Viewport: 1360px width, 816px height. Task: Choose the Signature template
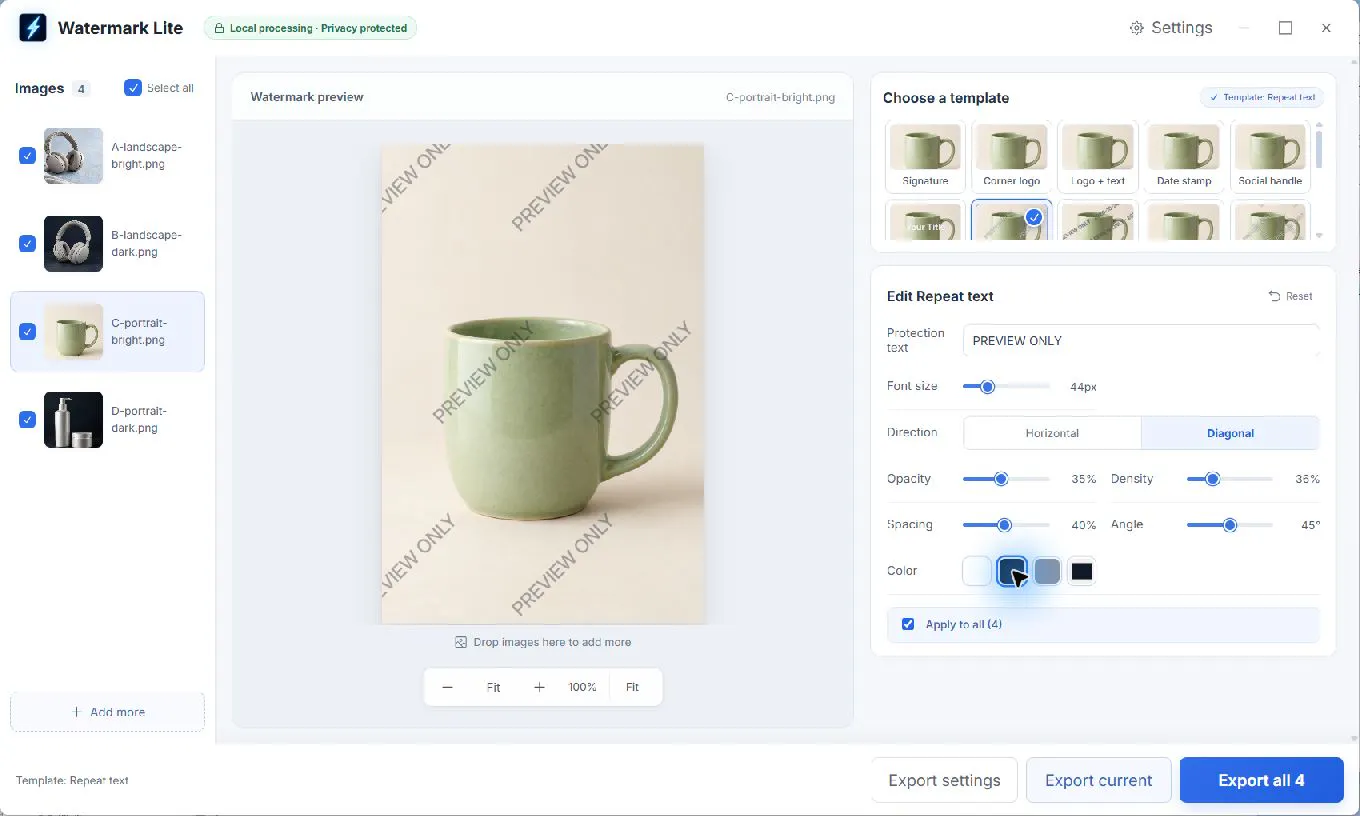(x=925, y=157)
